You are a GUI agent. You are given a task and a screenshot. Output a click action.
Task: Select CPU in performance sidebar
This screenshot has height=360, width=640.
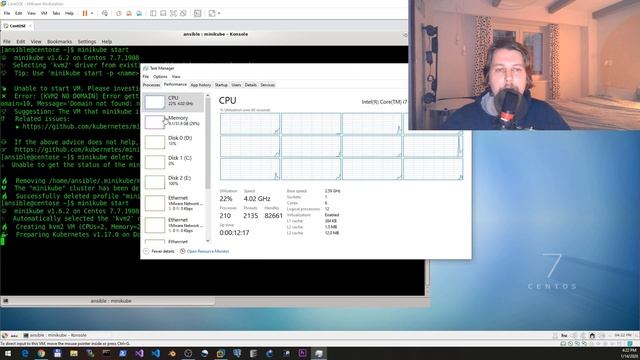point(173,102)
